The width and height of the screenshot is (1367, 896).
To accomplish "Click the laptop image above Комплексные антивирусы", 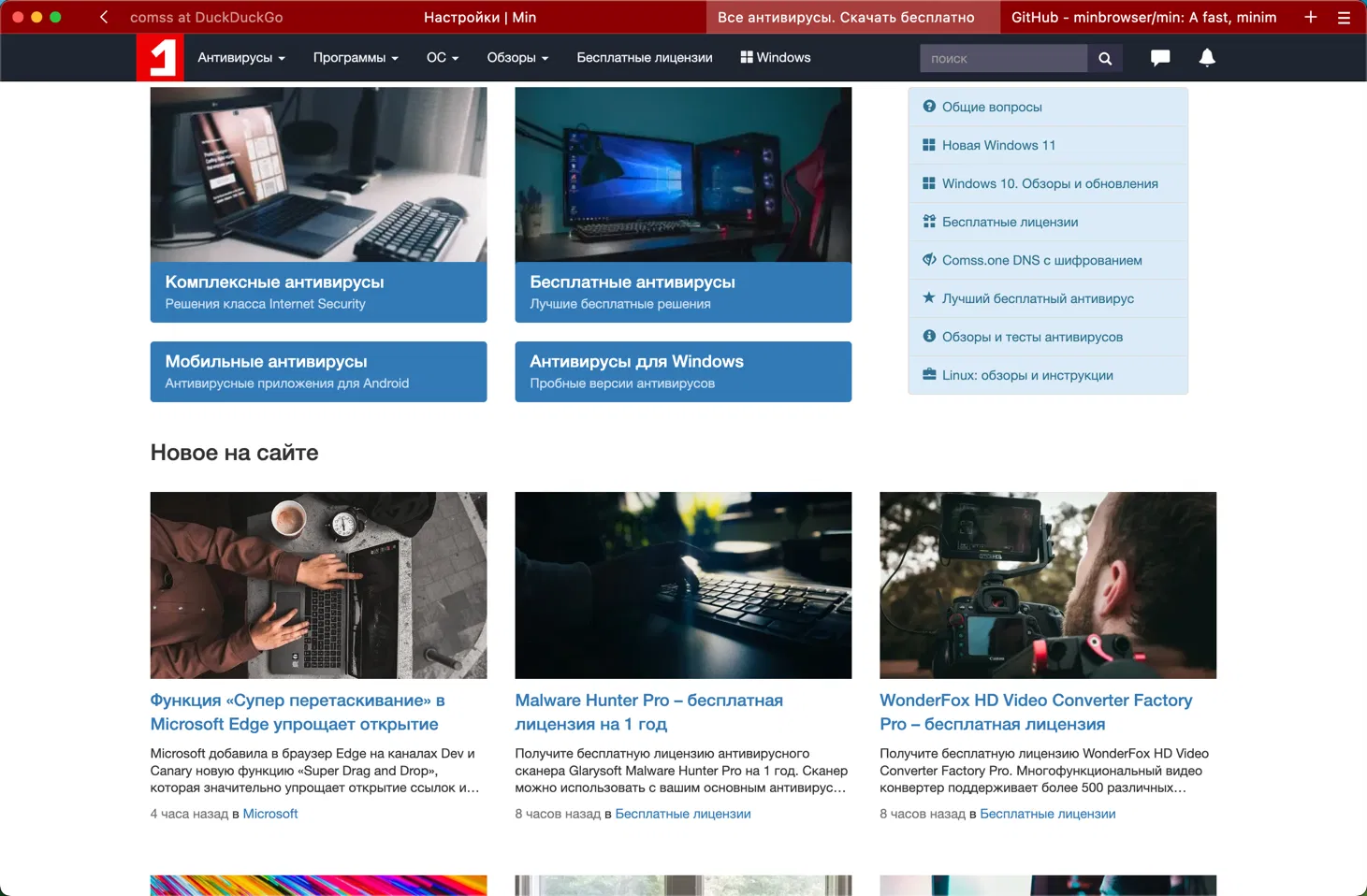I will coord(318,175).
